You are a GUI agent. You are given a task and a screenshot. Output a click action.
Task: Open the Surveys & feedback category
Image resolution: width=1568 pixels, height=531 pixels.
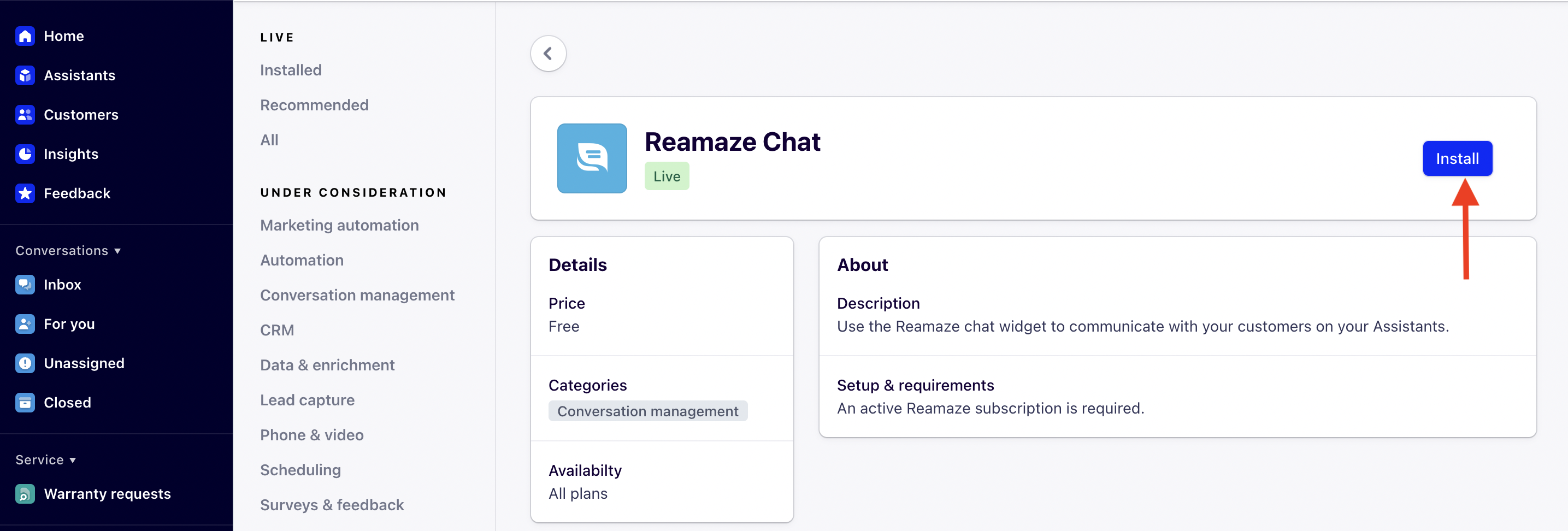pos(332,505)
